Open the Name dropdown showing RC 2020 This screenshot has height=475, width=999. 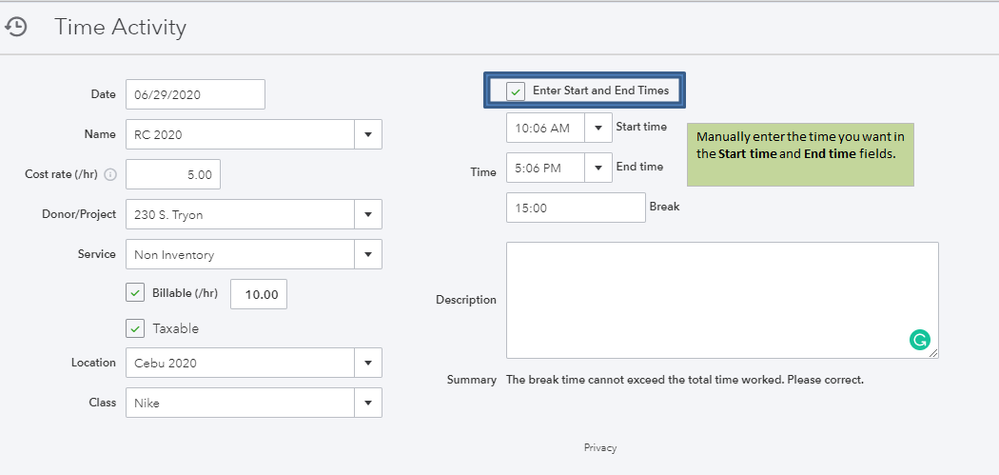pyautogui.click(x=367, y=134)
